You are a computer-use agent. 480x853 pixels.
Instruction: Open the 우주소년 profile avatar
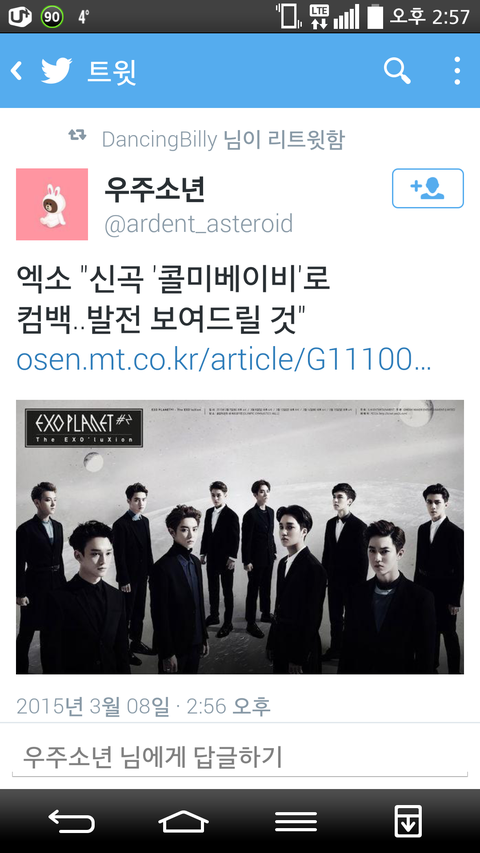(52, 204)
